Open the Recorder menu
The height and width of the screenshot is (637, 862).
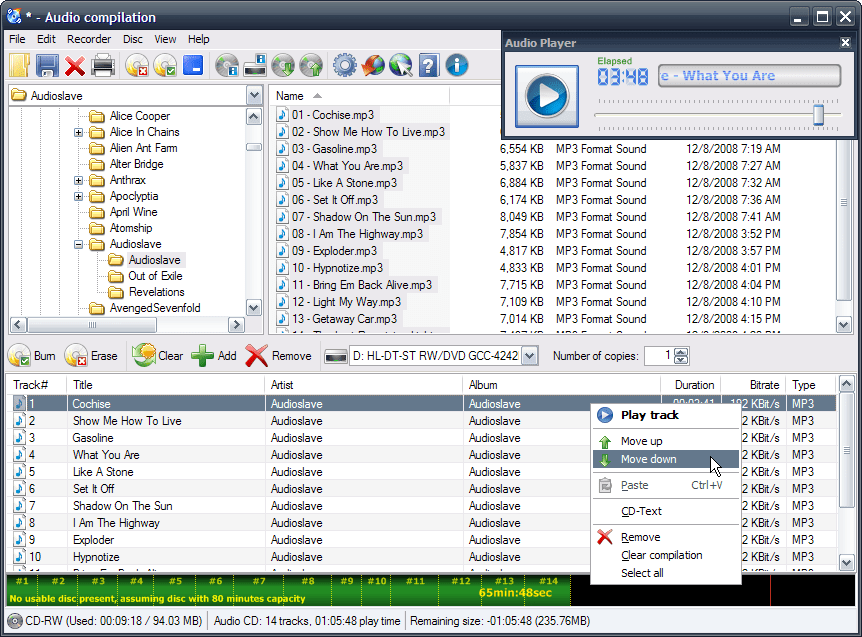coord(89,39)
